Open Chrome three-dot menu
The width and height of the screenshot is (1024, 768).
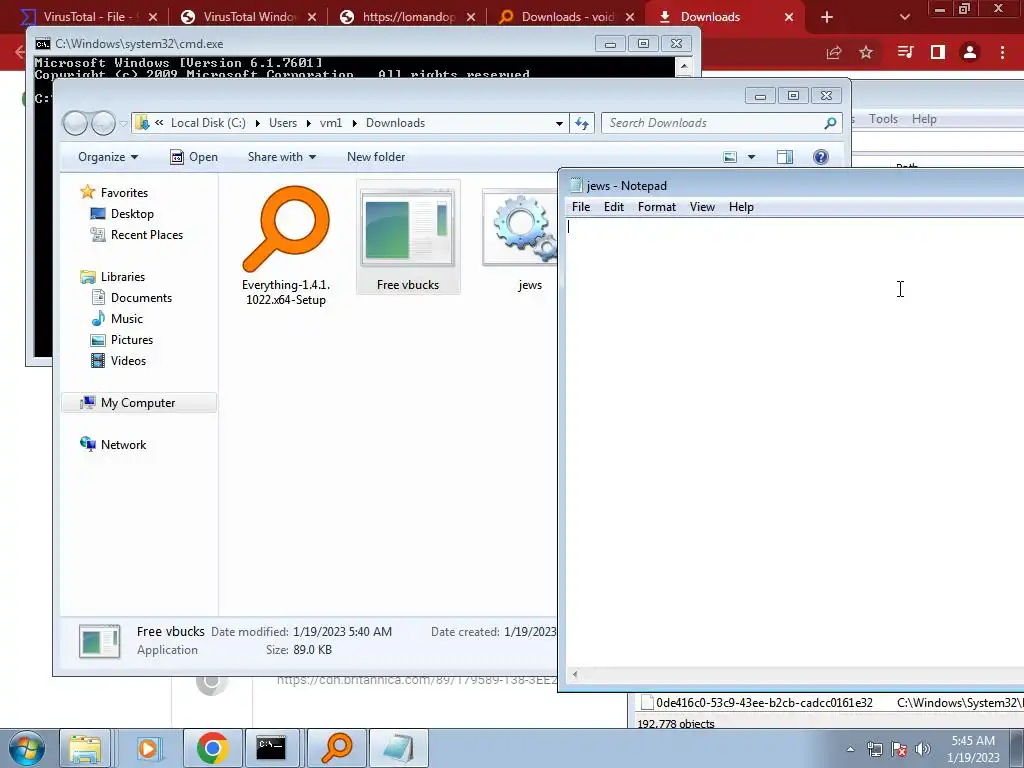[x=1002, y=52]
